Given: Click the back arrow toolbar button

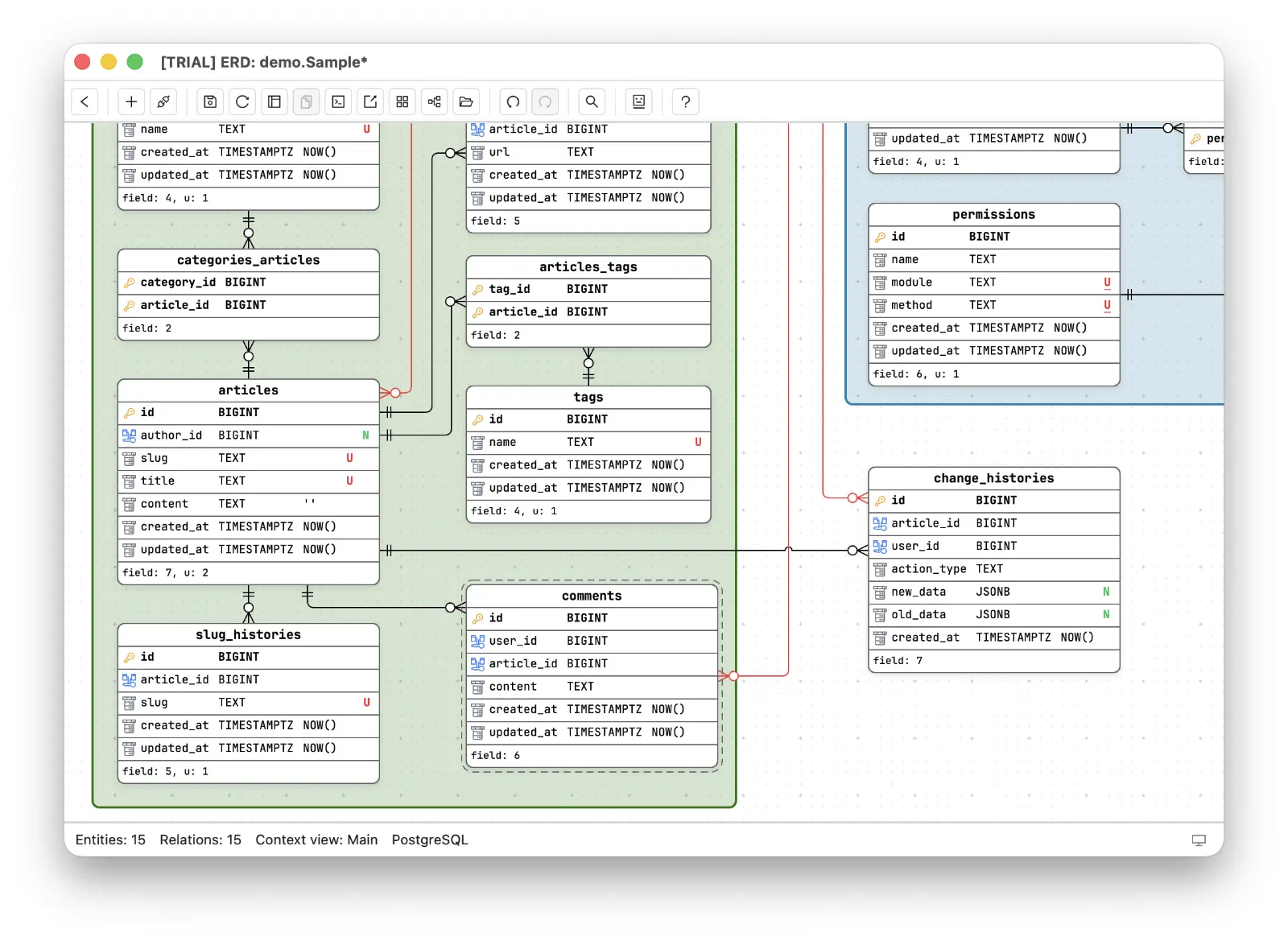Looking at the screenshot, I should [x=85, y=101].
